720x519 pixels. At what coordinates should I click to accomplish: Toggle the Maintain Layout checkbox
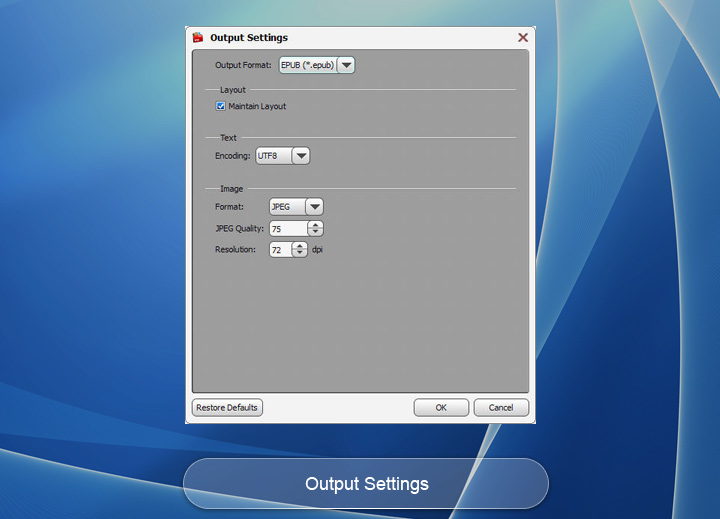221,106
